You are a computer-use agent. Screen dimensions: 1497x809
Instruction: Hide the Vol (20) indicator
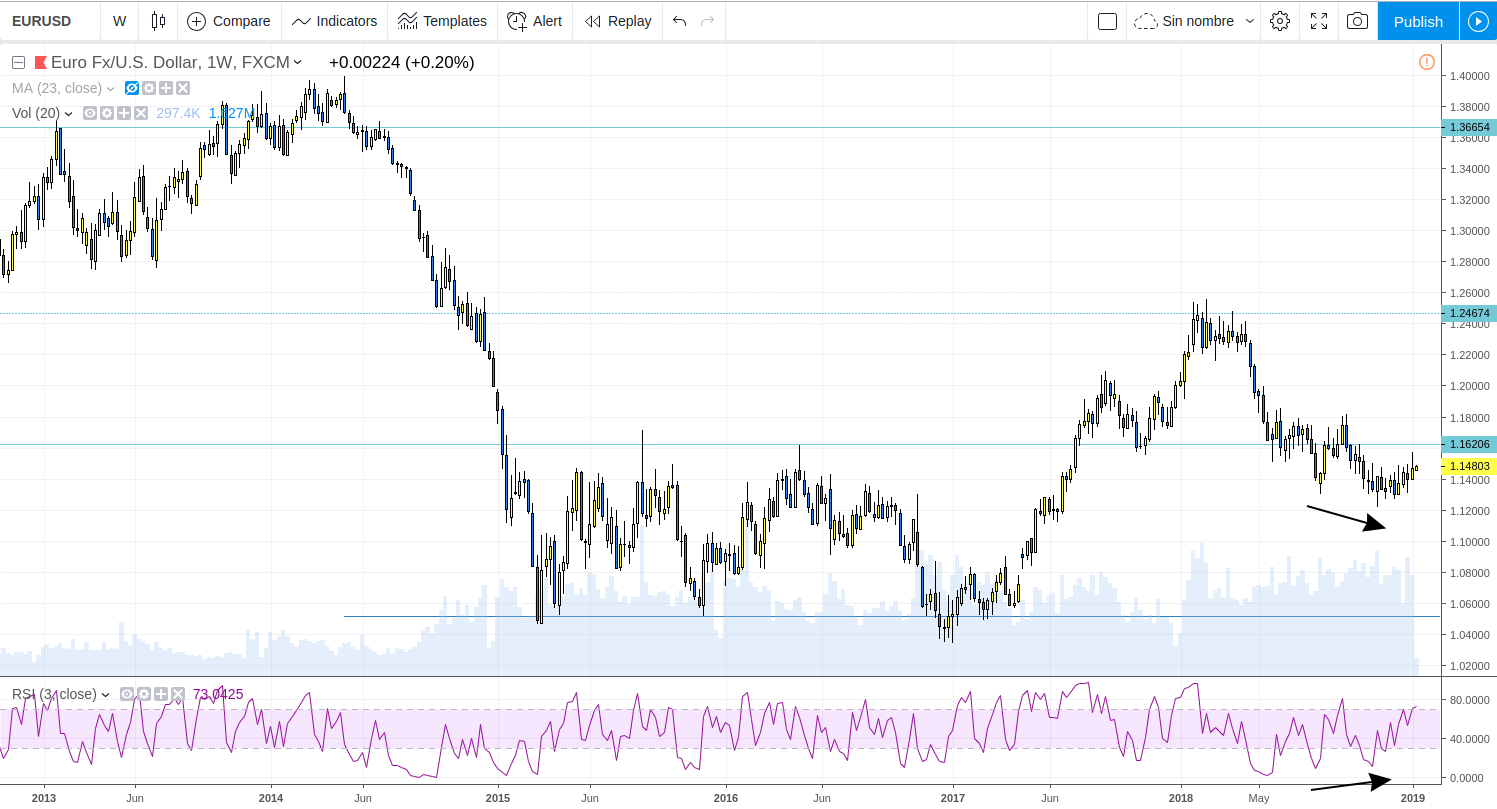(x=90, y=113)
